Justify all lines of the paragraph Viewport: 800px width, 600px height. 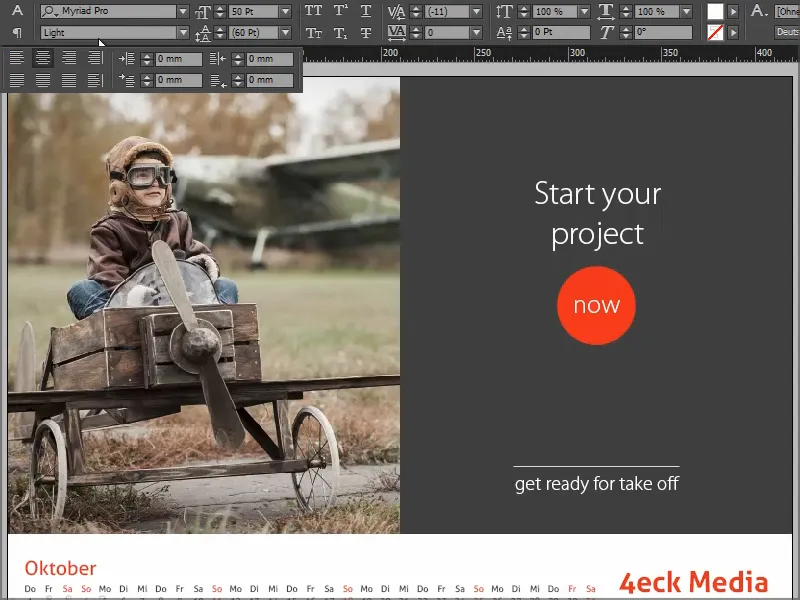click(x=69, y=80)
